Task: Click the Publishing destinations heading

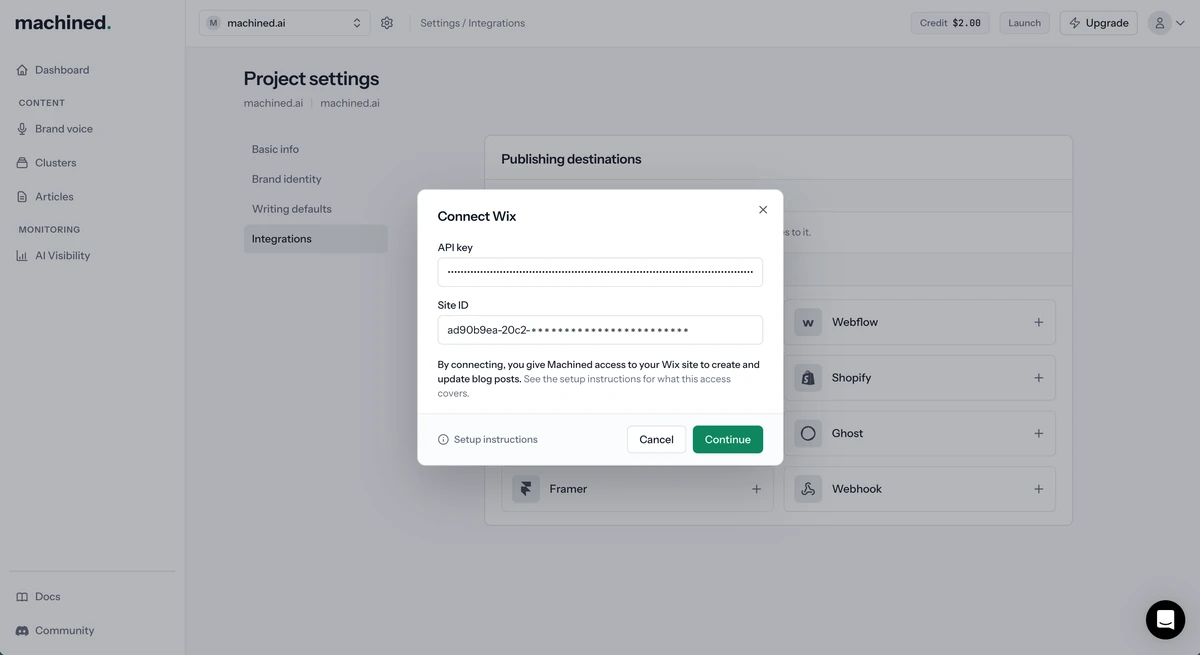Action: (571, 159)
